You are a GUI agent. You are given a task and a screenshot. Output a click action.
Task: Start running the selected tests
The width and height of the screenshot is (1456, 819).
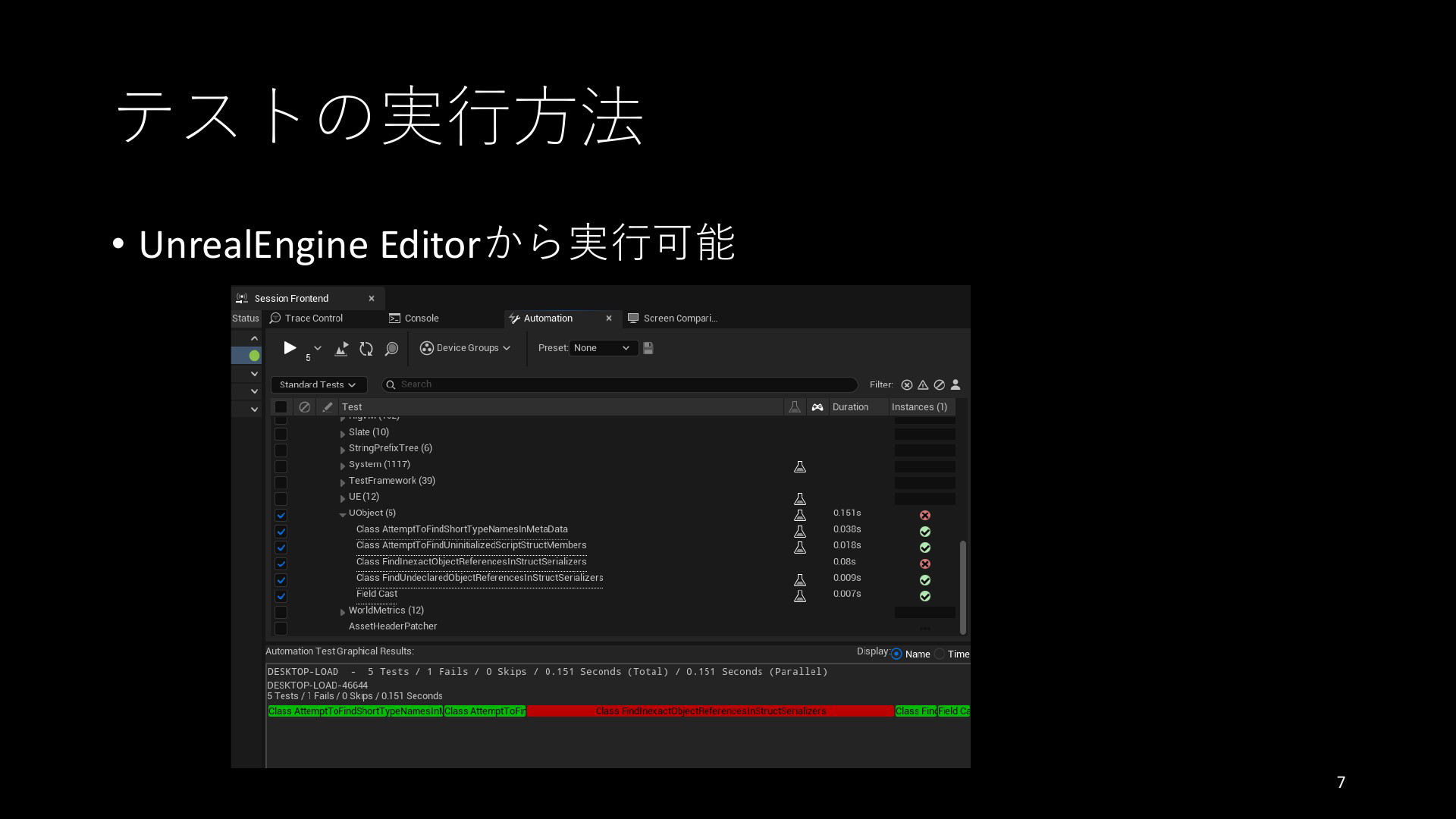[x=290, y=348]
